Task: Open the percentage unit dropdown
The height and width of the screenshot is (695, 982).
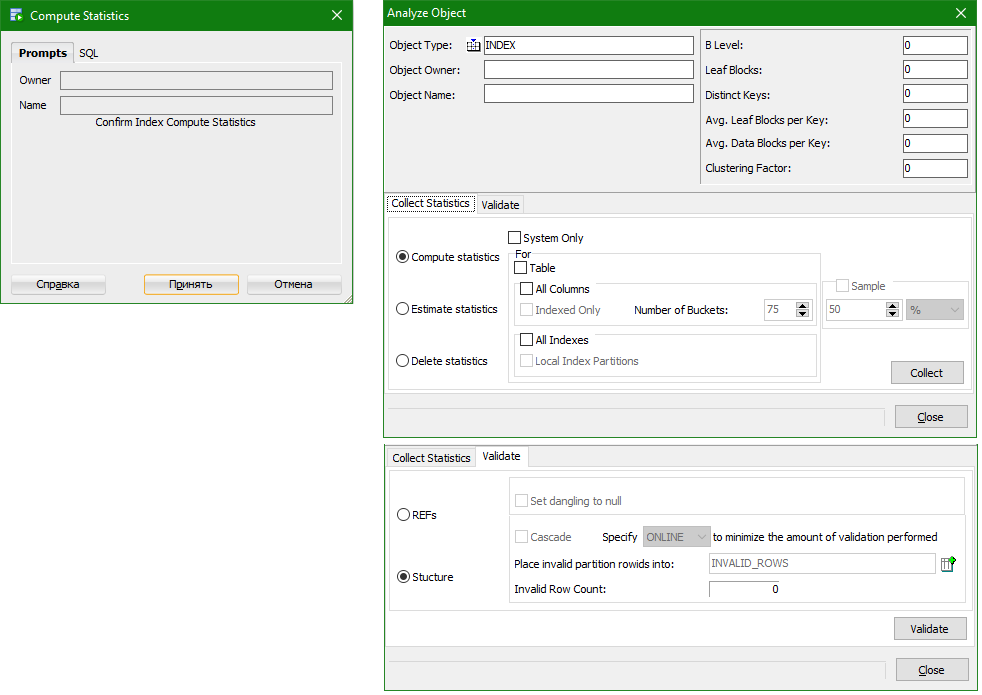Action: pos(934,309)
